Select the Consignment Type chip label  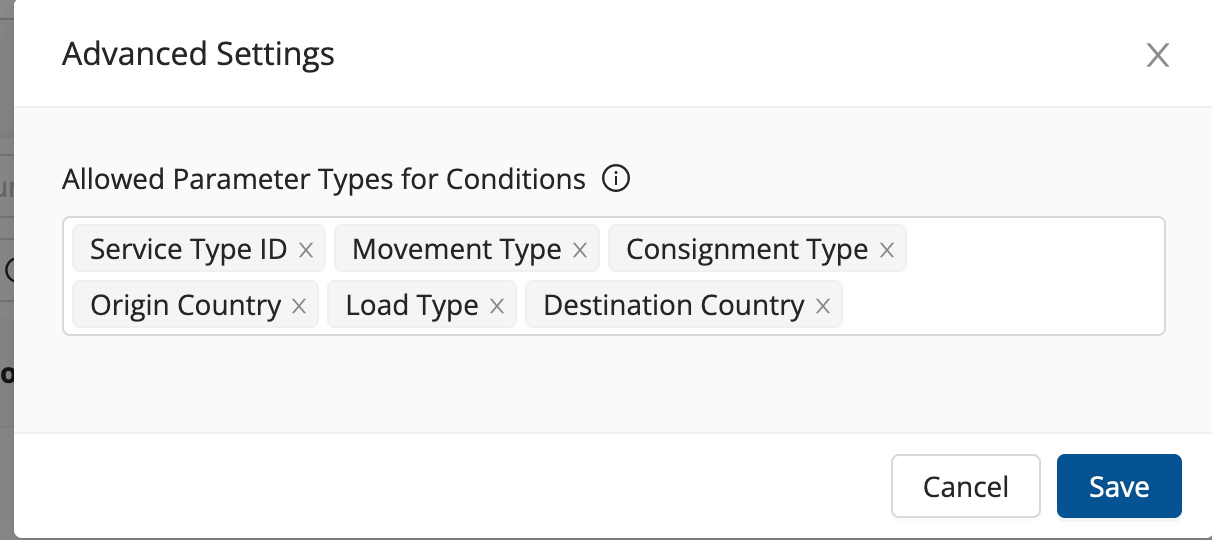tap(746, 249)
